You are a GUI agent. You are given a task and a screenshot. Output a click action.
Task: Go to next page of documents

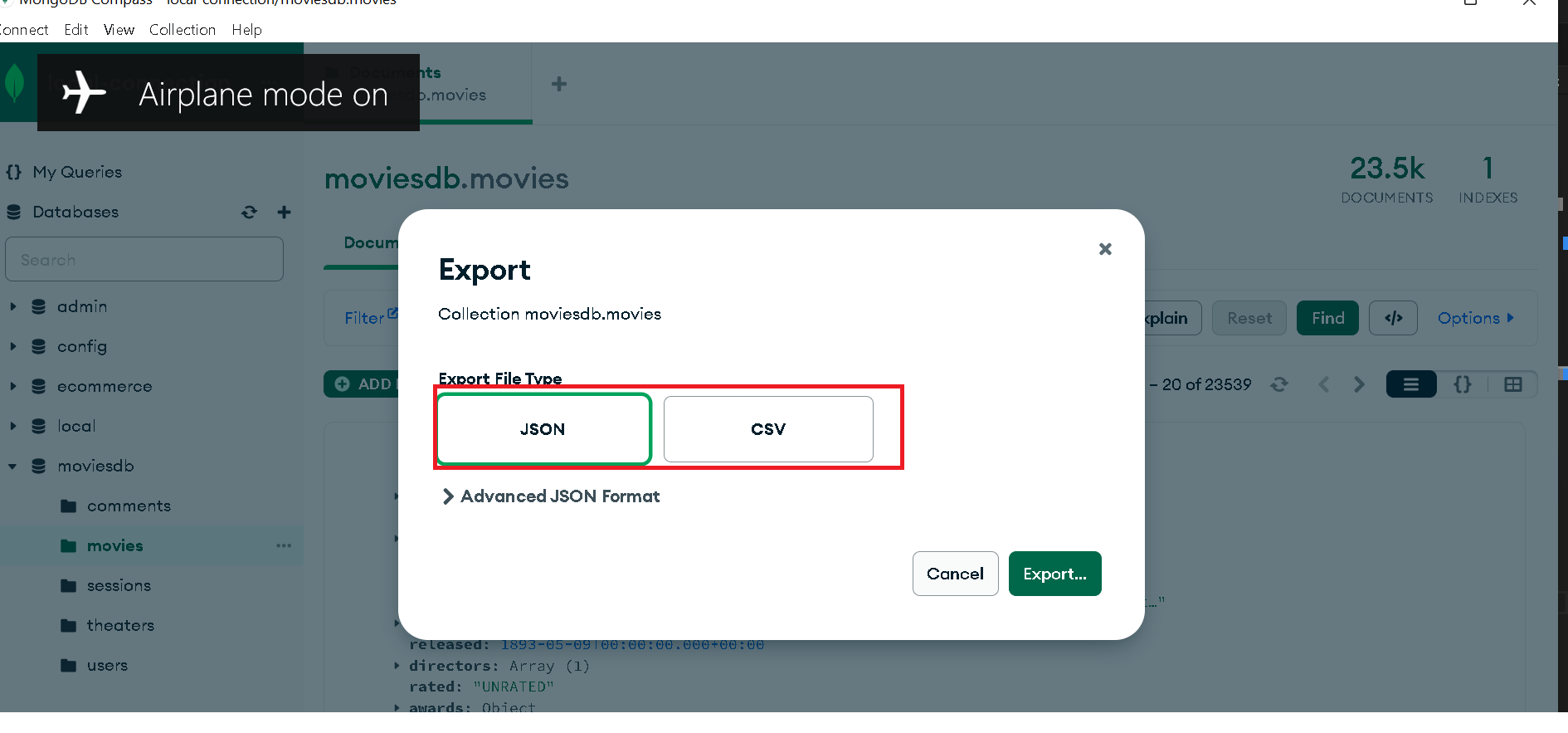[1359, 384]
